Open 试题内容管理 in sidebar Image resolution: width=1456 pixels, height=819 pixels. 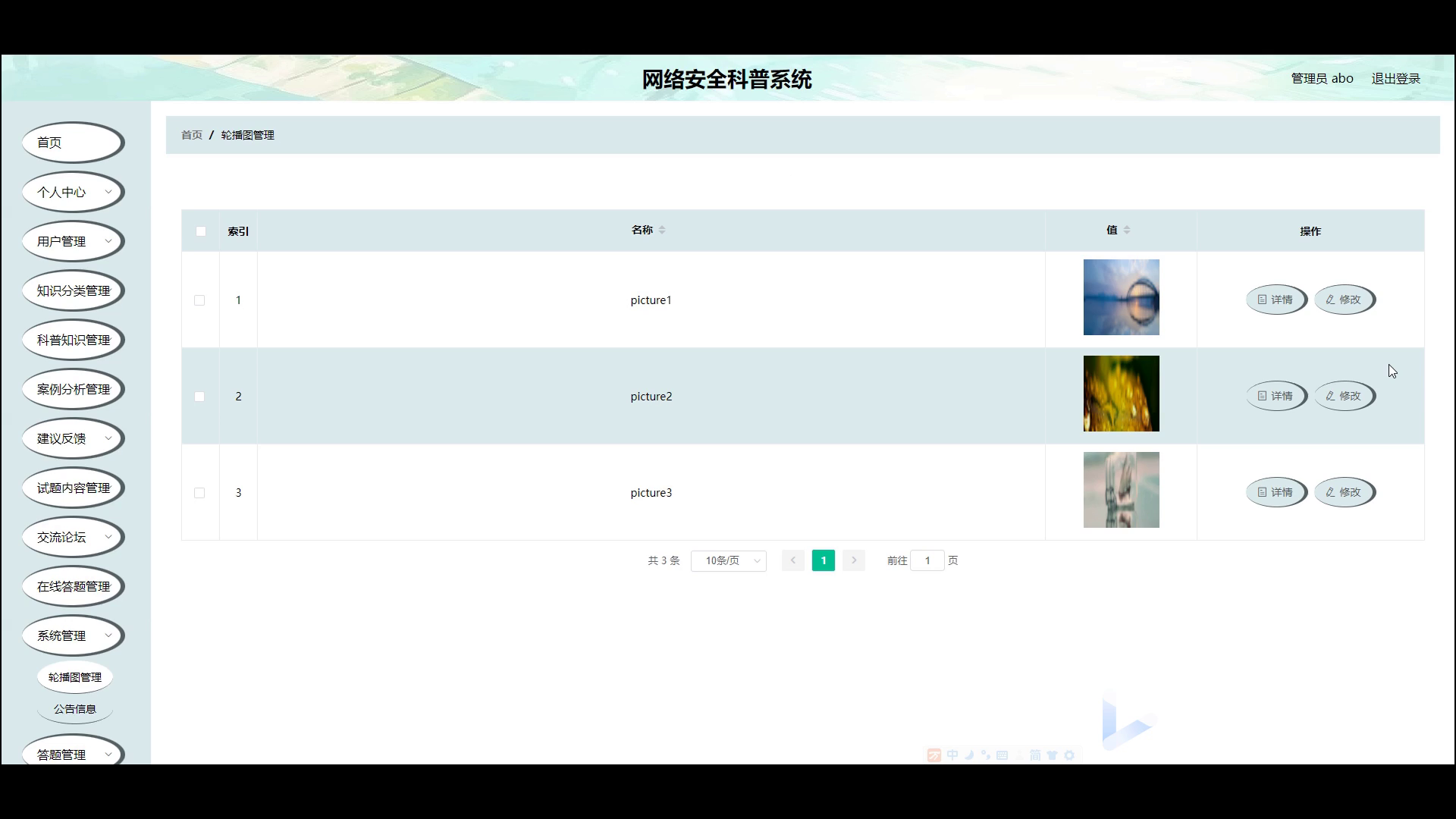click(74, 488)
